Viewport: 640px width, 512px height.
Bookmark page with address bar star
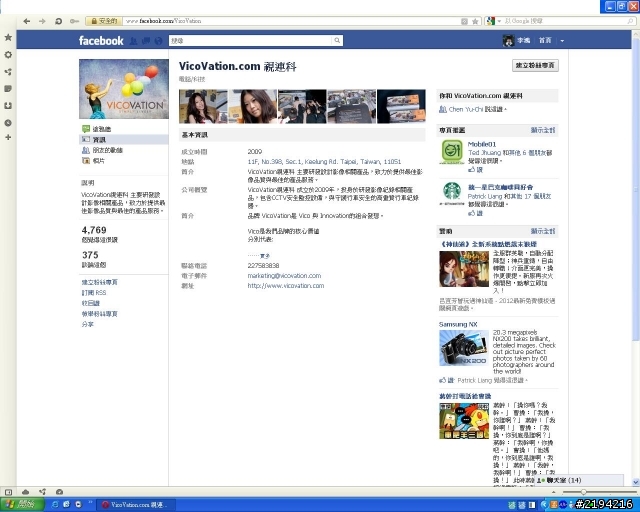click(x=475, y=21)
